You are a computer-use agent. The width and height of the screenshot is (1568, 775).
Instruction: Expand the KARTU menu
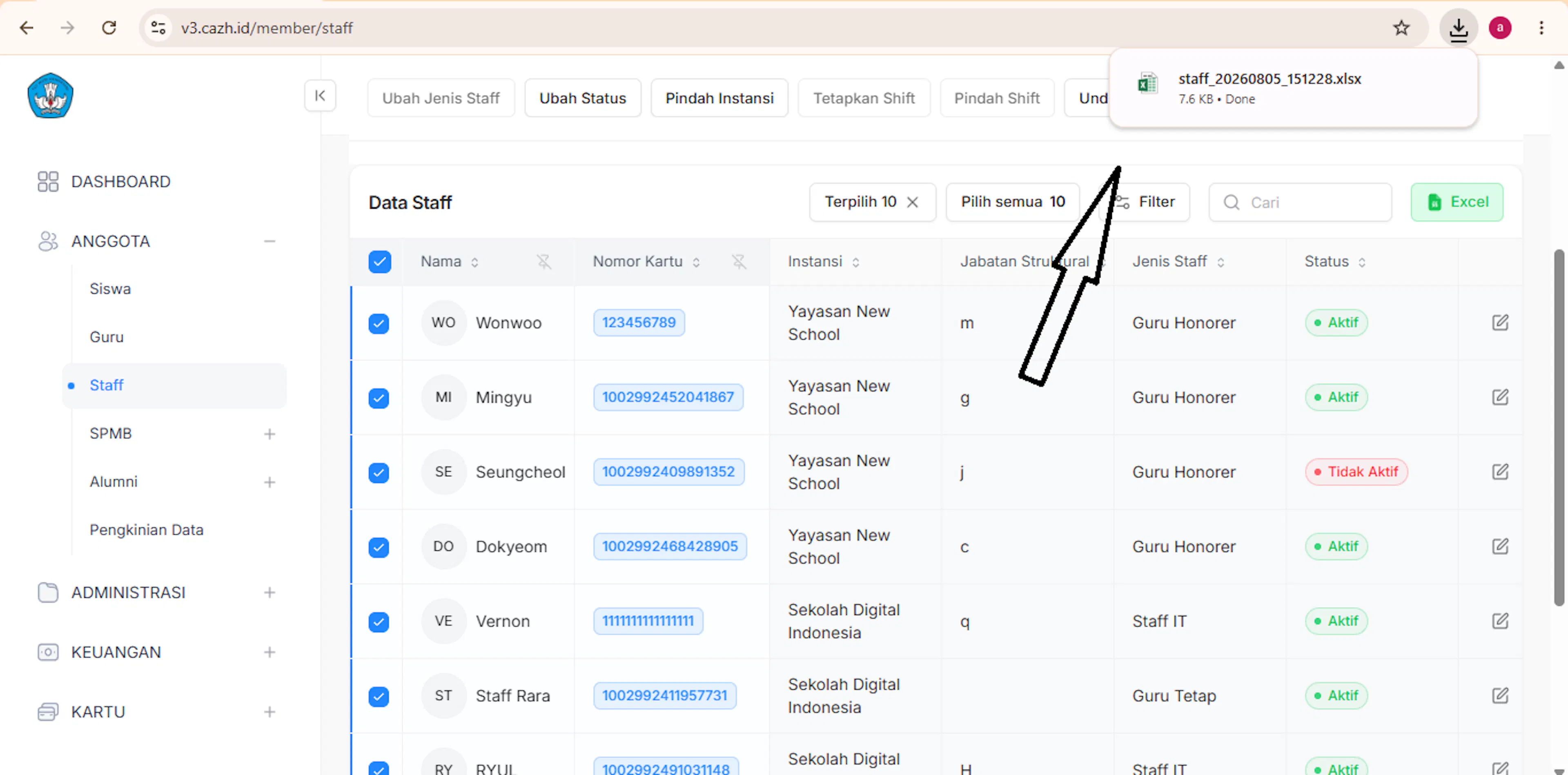[x=269, y=712]
